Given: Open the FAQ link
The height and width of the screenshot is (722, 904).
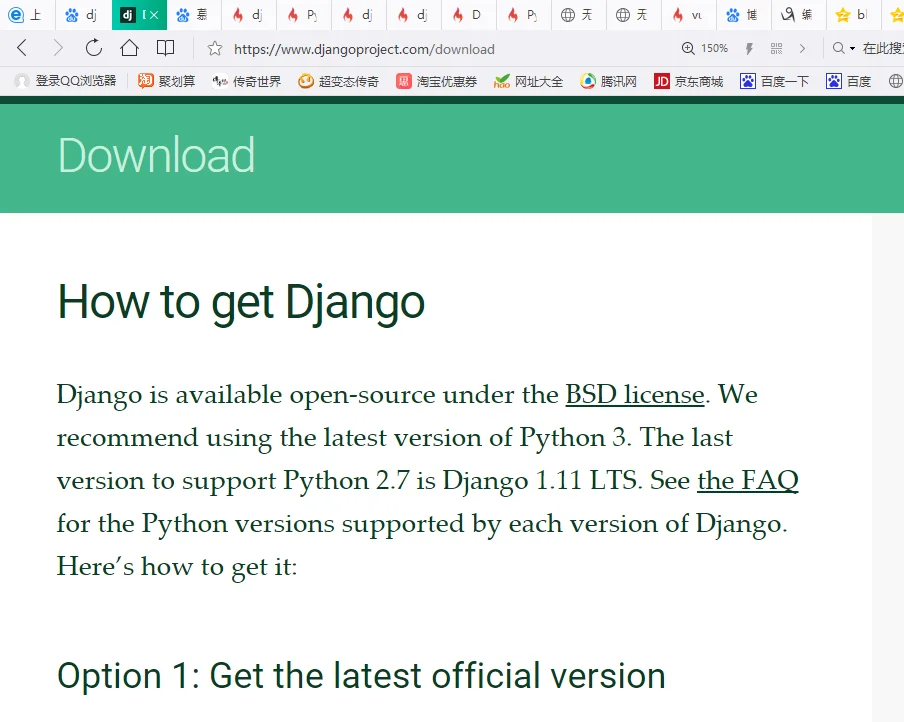Looking at the screenshot, I should point(748,481).
